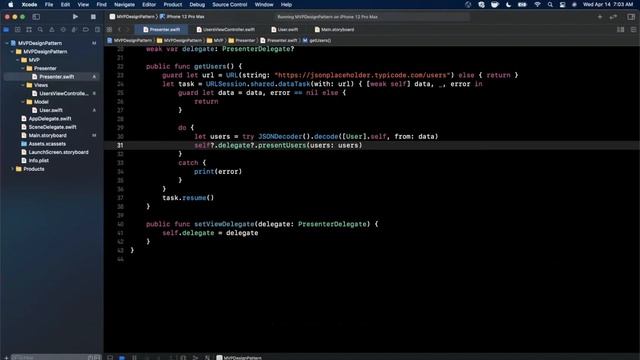This screenshot has width=640, height=360.
Task: Click the Spotlight search icon in menu bar
Action: (x=550, y=4)
